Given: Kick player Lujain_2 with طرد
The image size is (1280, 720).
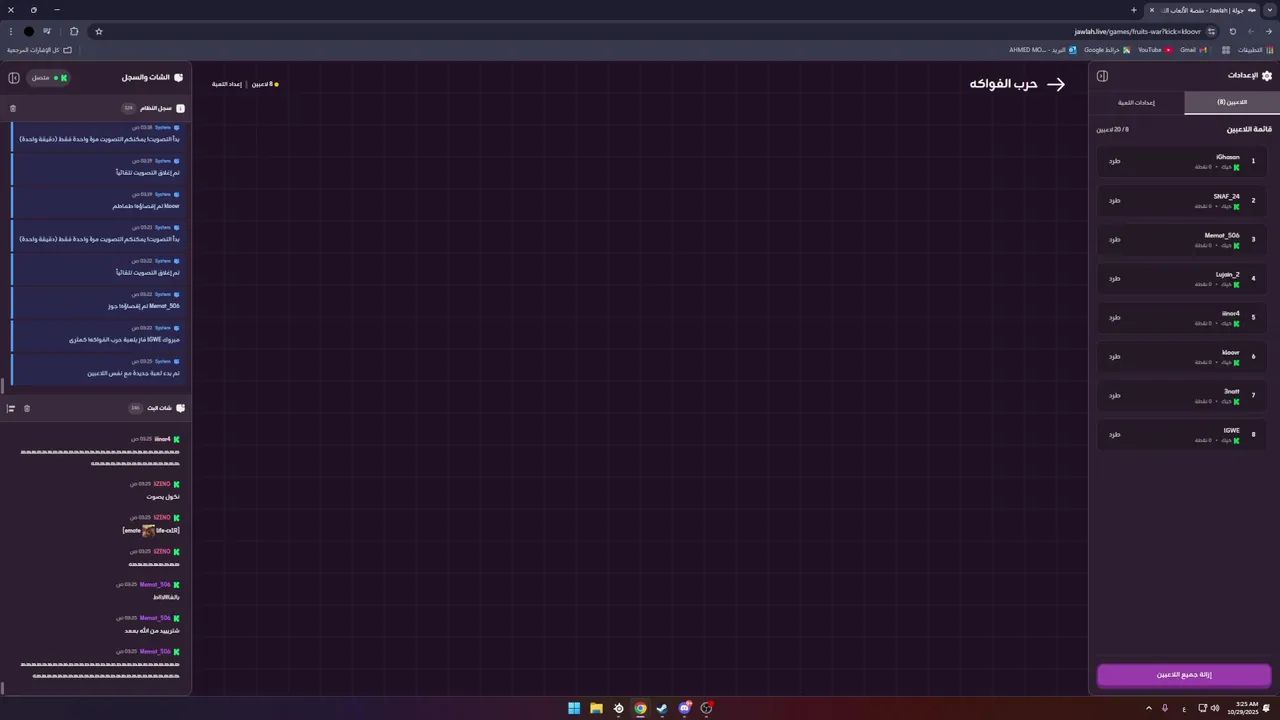Looking at the screenshot, I should click(x=1114, y=278).
